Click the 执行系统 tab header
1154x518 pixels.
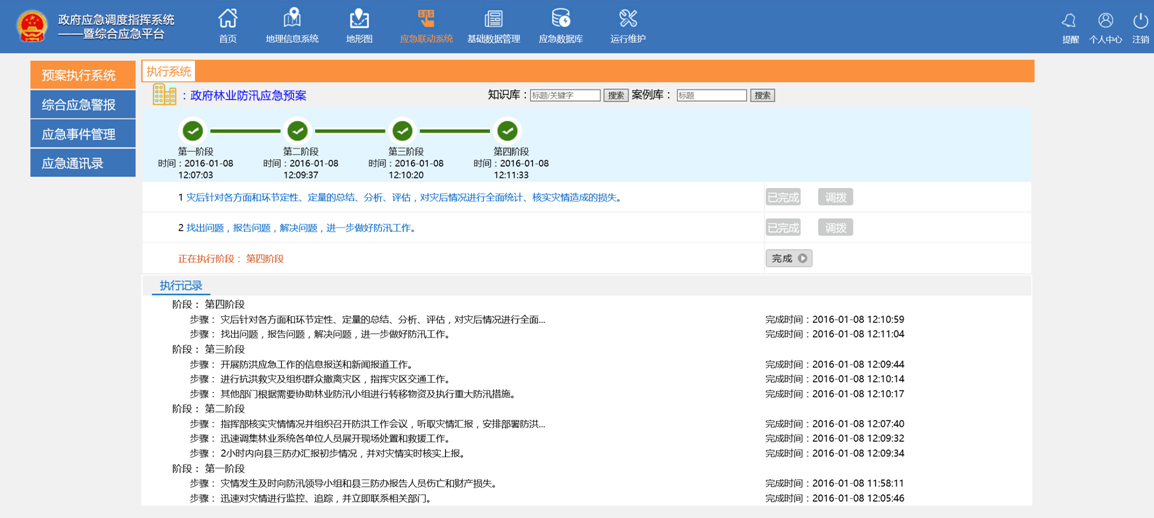168,71
